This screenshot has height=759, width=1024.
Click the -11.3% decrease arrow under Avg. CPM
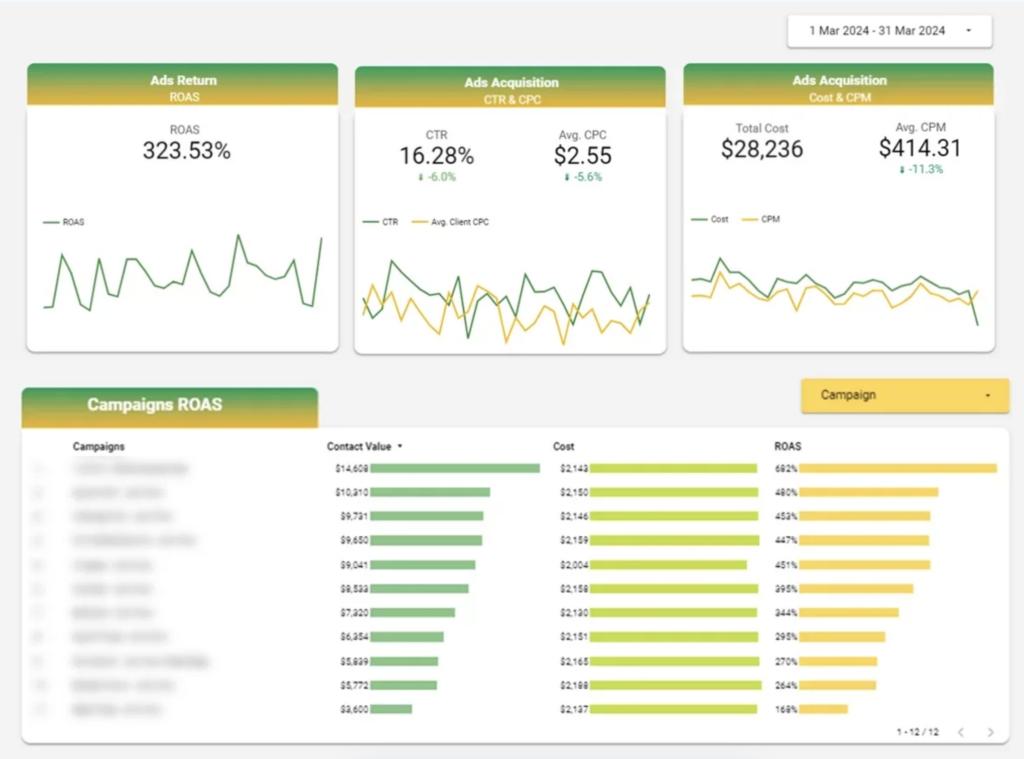(x=919, y=170)
